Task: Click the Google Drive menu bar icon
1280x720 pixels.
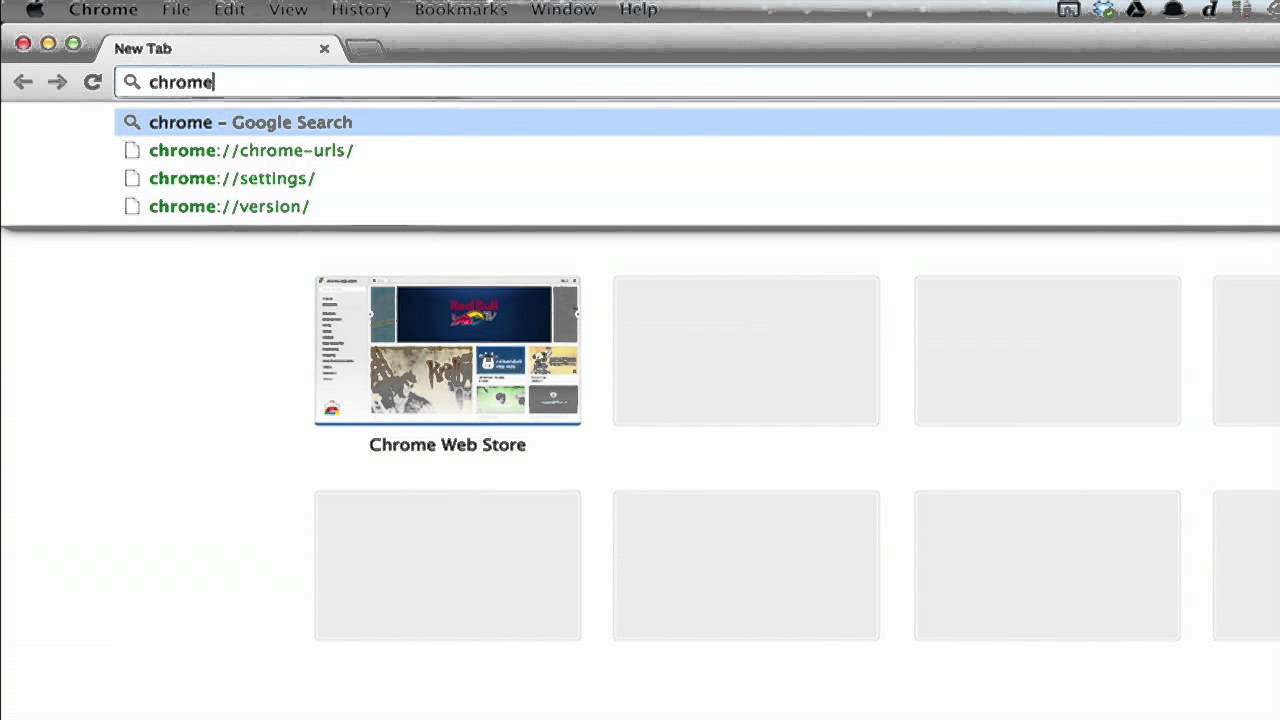Action: 1137,9
